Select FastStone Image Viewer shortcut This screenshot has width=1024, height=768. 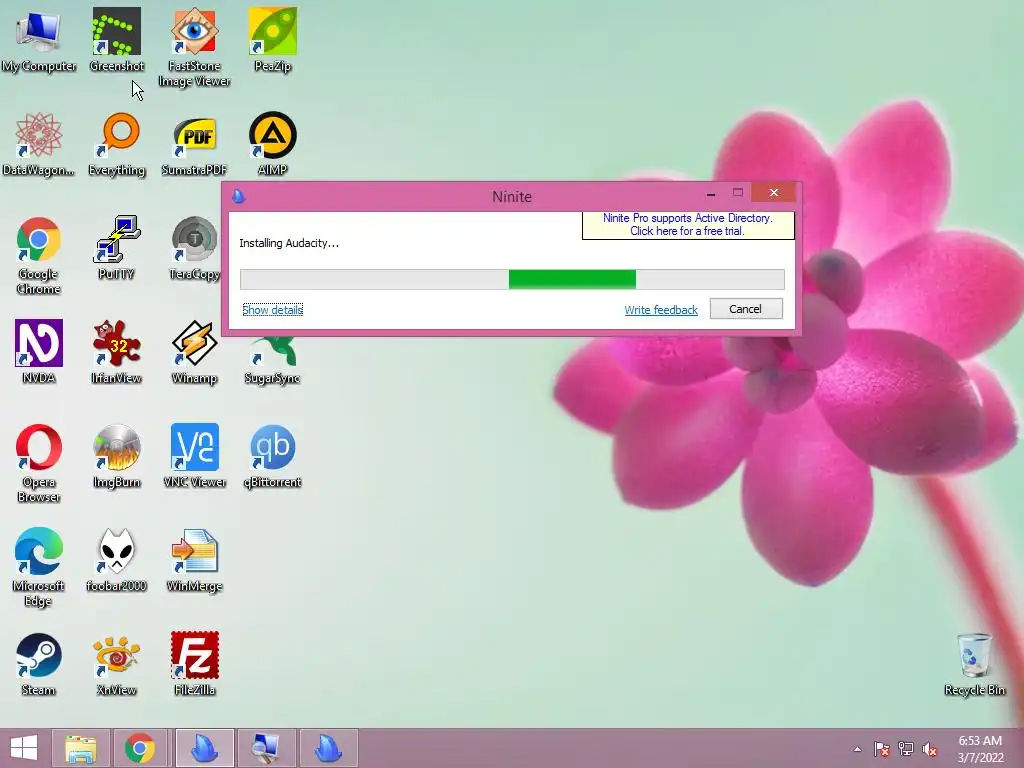[194, 47]
